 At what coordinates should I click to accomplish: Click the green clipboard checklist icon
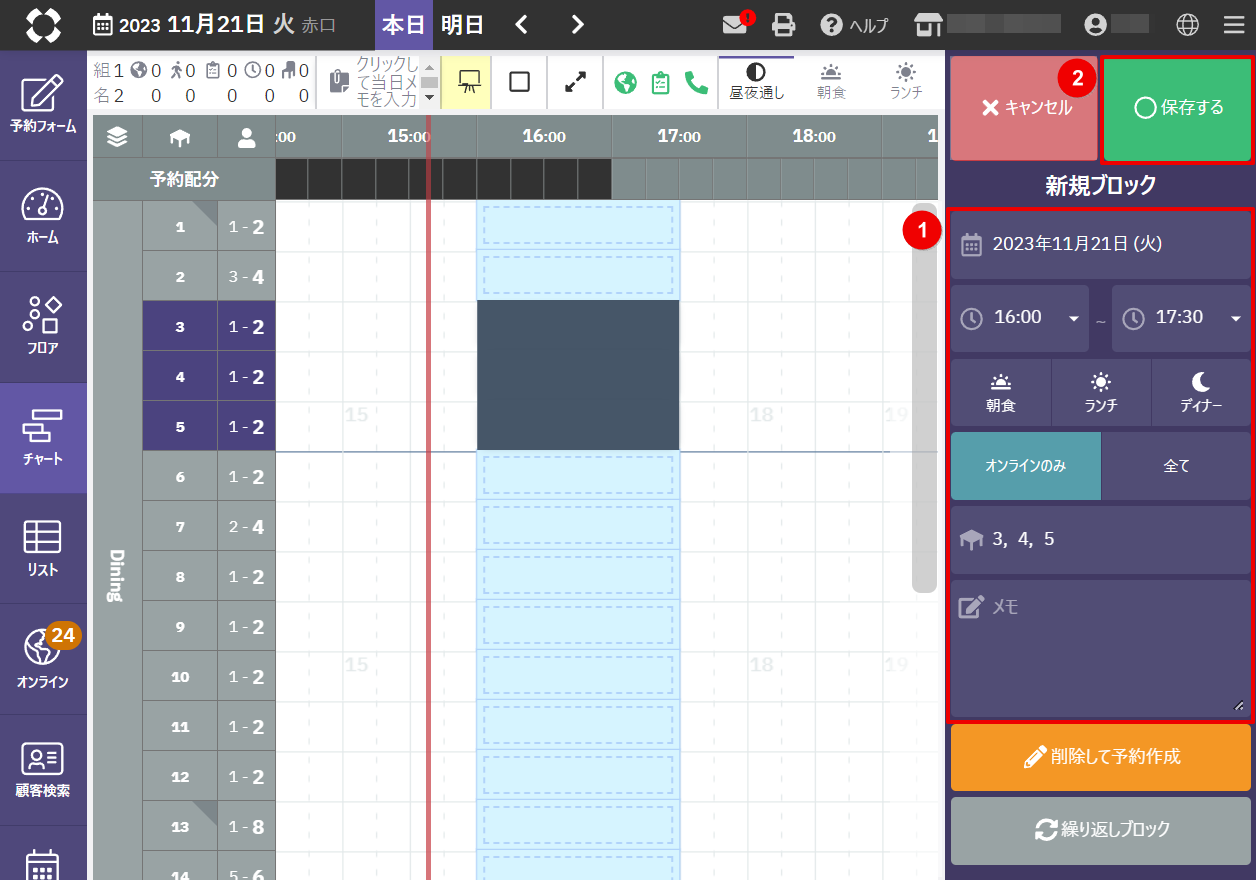click(x=660, y=82)
